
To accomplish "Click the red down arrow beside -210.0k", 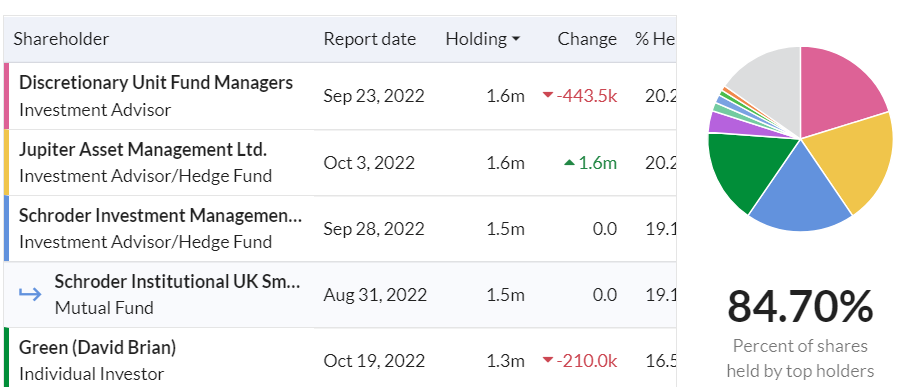I will tap(548, 361).
